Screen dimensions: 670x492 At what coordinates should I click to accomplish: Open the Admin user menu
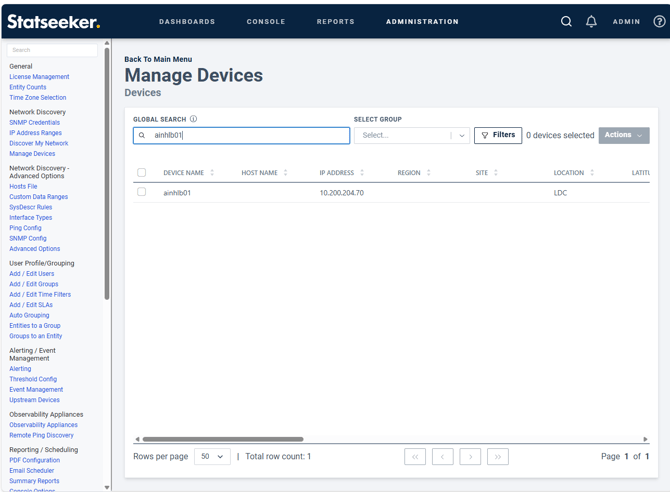coord(626,21)
